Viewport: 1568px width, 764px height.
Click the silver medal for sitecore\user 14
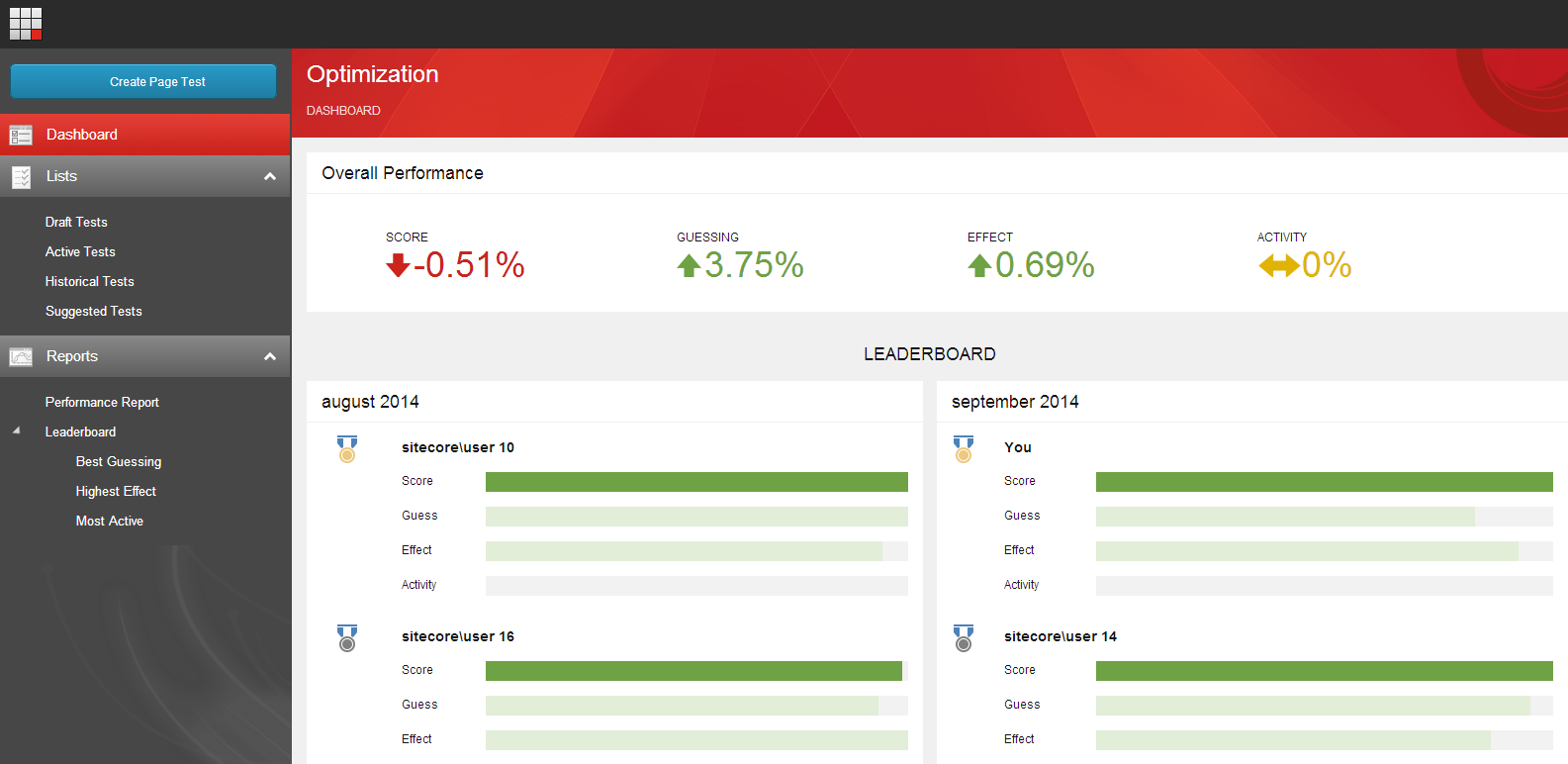point(964,638)
